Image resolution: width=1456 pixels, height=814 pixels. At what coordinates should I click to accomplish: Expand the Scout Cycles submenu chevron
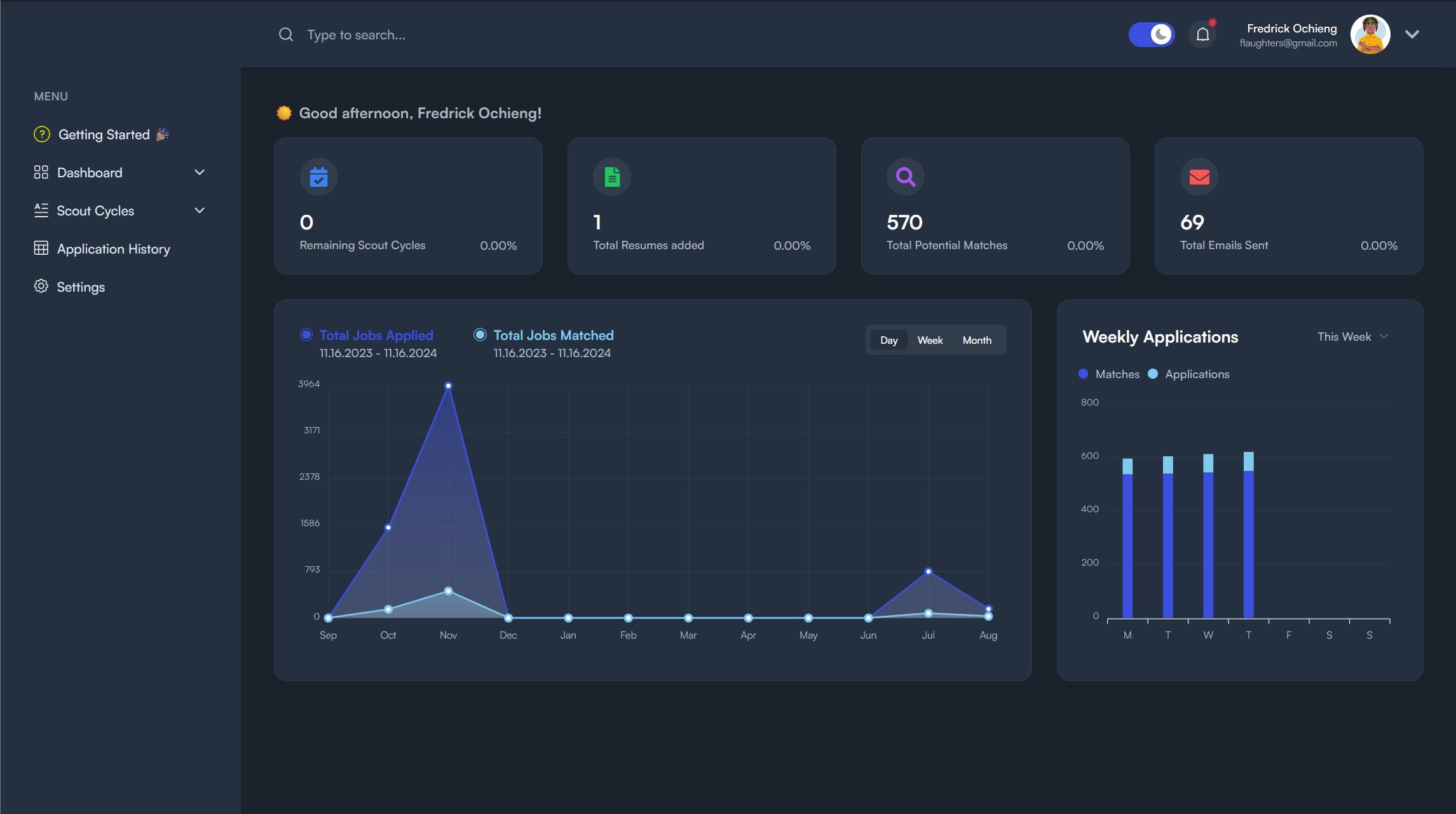pyautogui.click(x=200, y=210)
